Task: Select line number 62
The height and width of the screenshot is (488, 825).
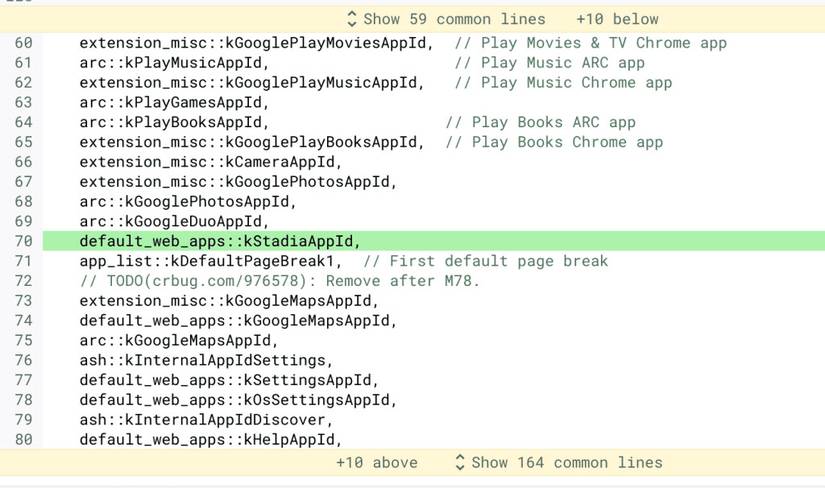Action: (23, 83)
